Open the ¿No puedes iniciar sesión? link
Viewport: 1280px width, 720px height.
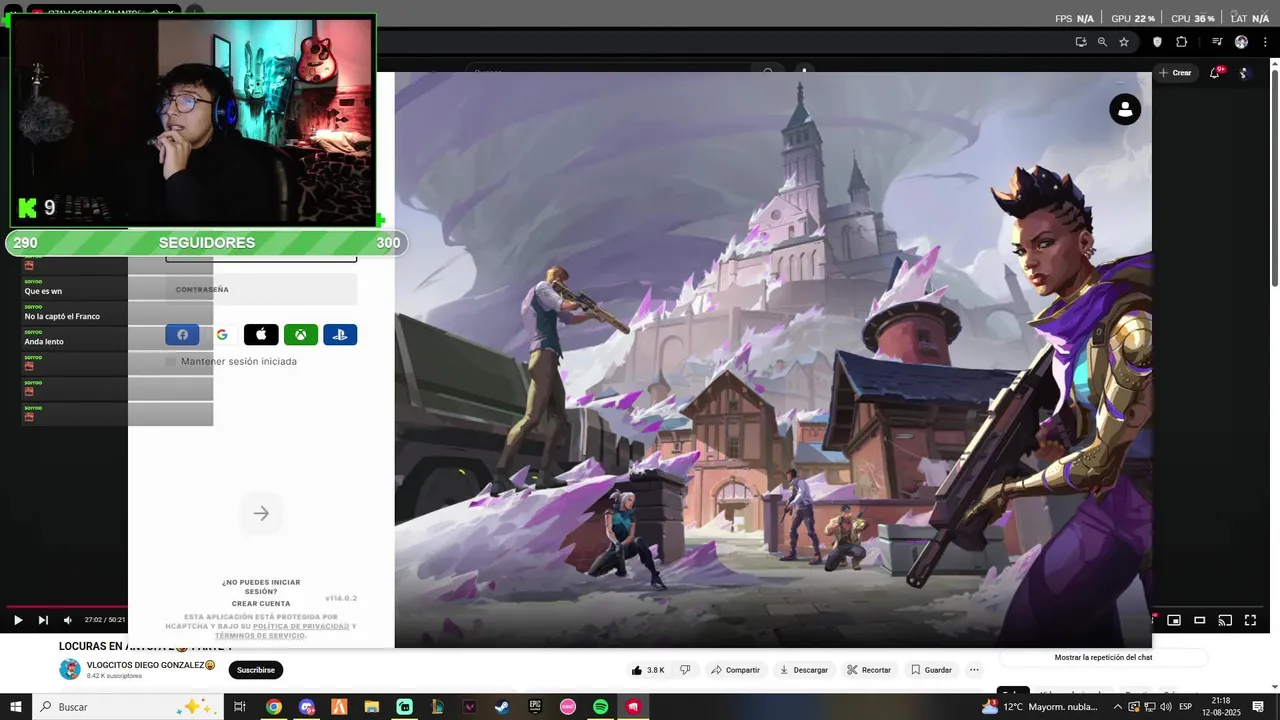pyautogui.click(x=261, y=587)
